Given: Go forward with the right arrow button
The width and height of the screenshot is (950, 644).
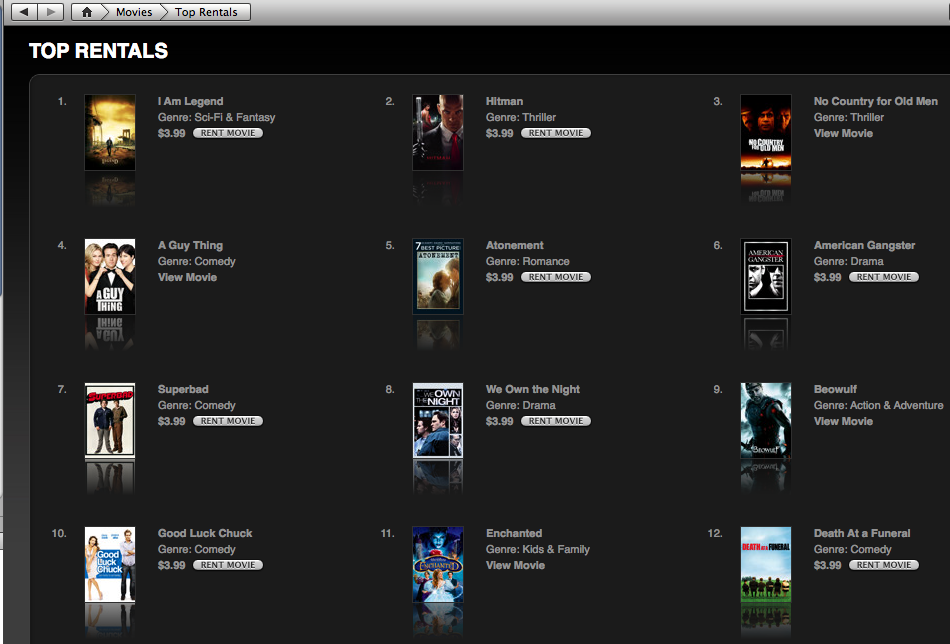Looking at the screenshot, I should [x=51, y=12].
